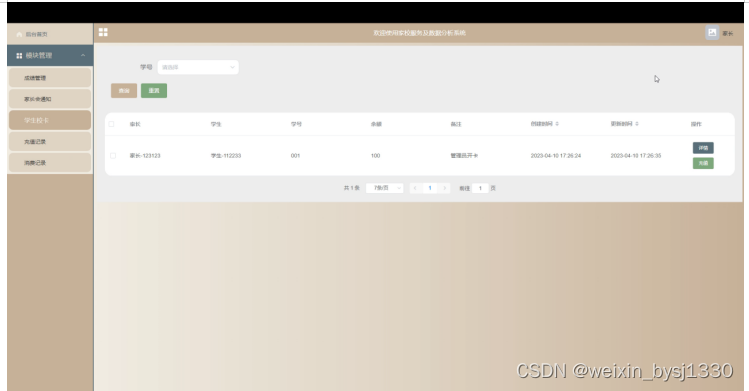This screenshot has width=749, height=391.
Task: Click page number 1 button
Action: coord(430,188)
